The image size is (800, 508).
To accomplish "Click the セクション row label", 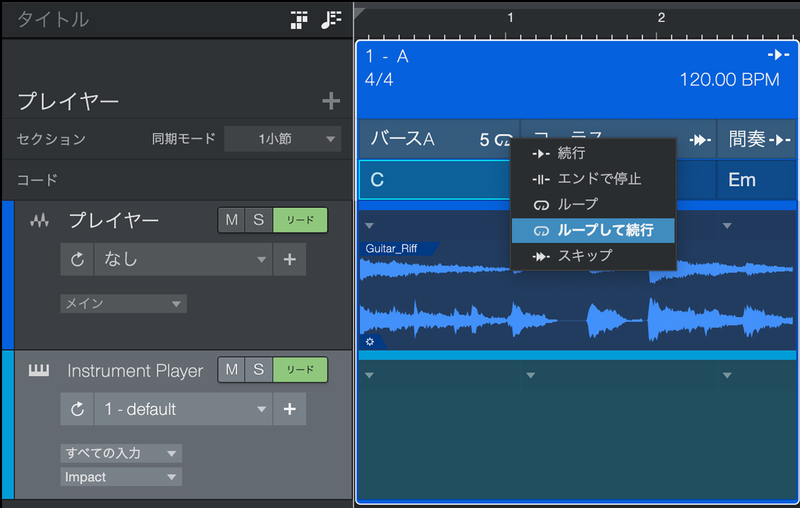I will pyautogui.click(x=51, y=139).
